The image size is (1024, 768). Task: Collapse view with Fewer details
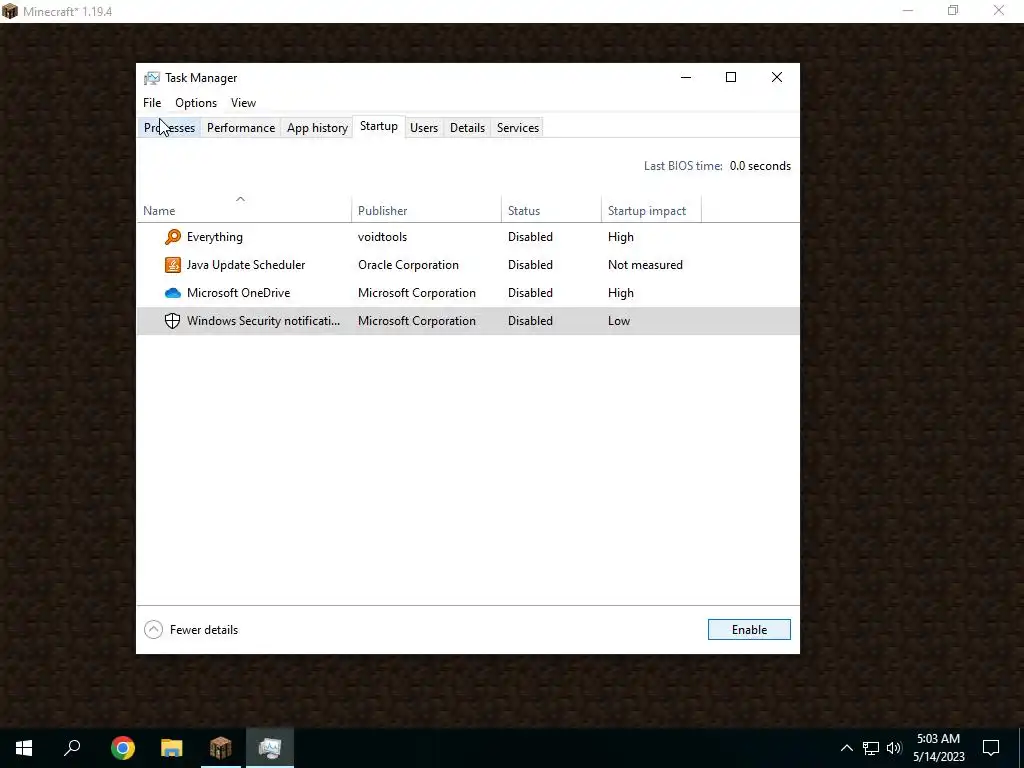coord(191,630)
